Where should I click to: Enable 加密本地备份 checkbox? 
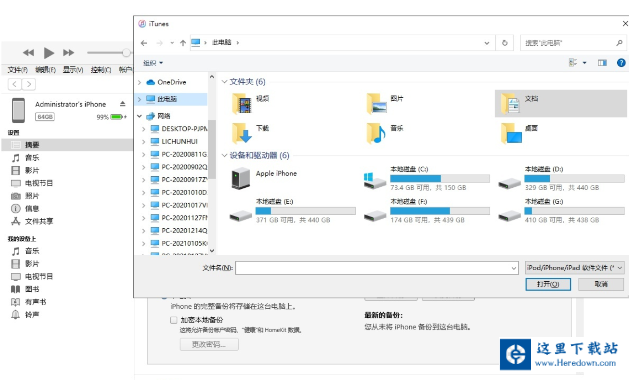pos(173,320)
